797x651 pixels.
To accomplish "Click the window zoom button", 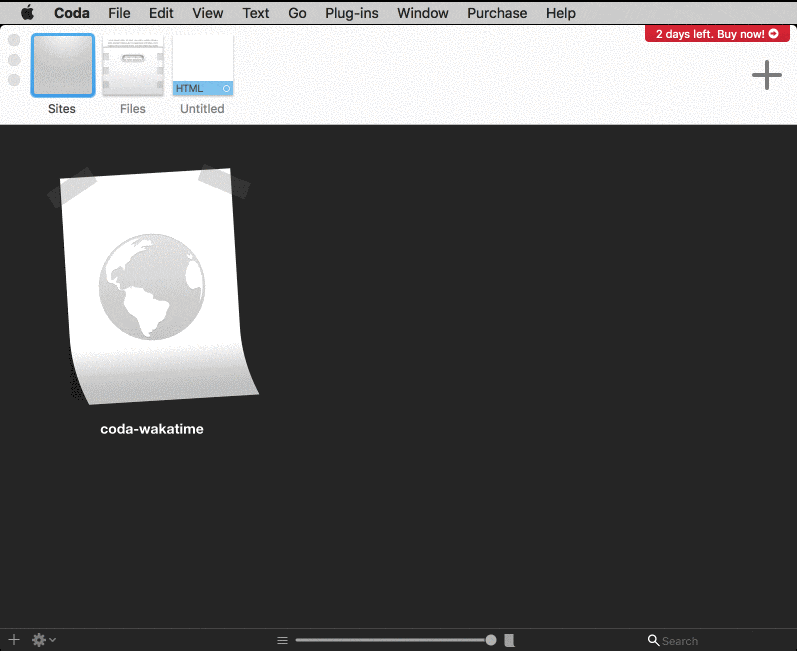I will point(14,80).
